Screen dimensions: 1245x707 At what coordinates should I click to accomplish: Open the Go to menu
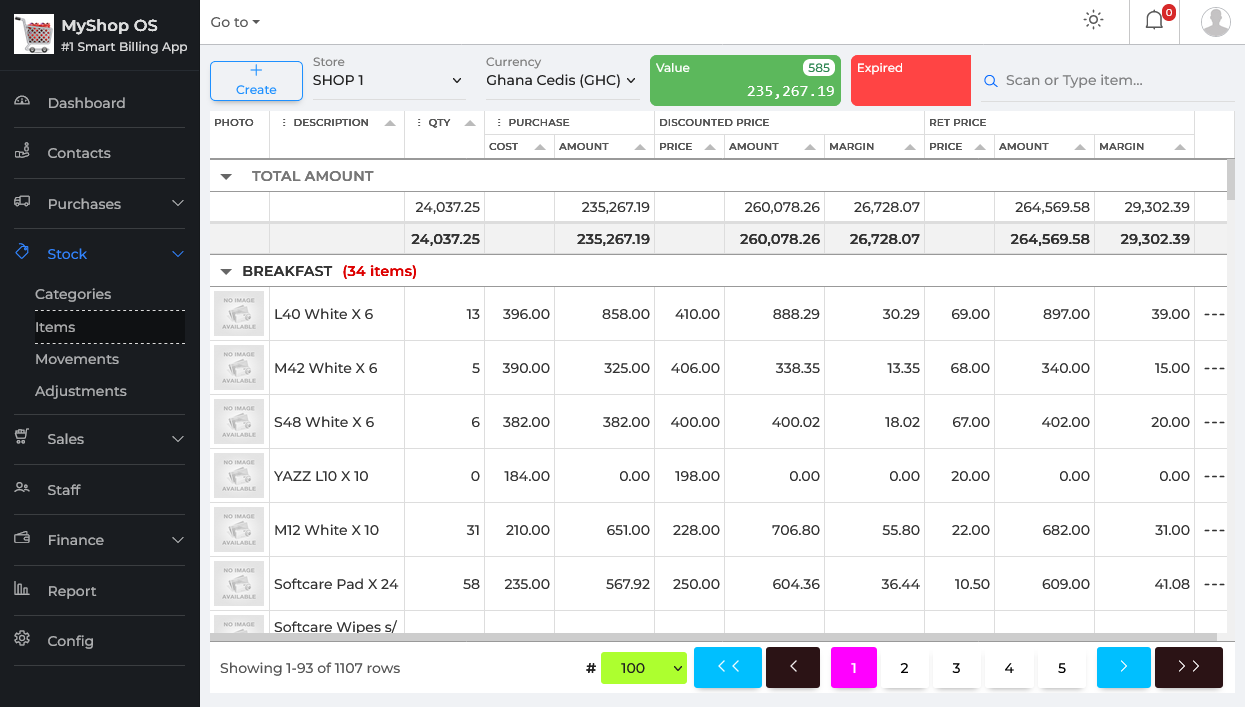pyautogui.click(x=235, y=22)
